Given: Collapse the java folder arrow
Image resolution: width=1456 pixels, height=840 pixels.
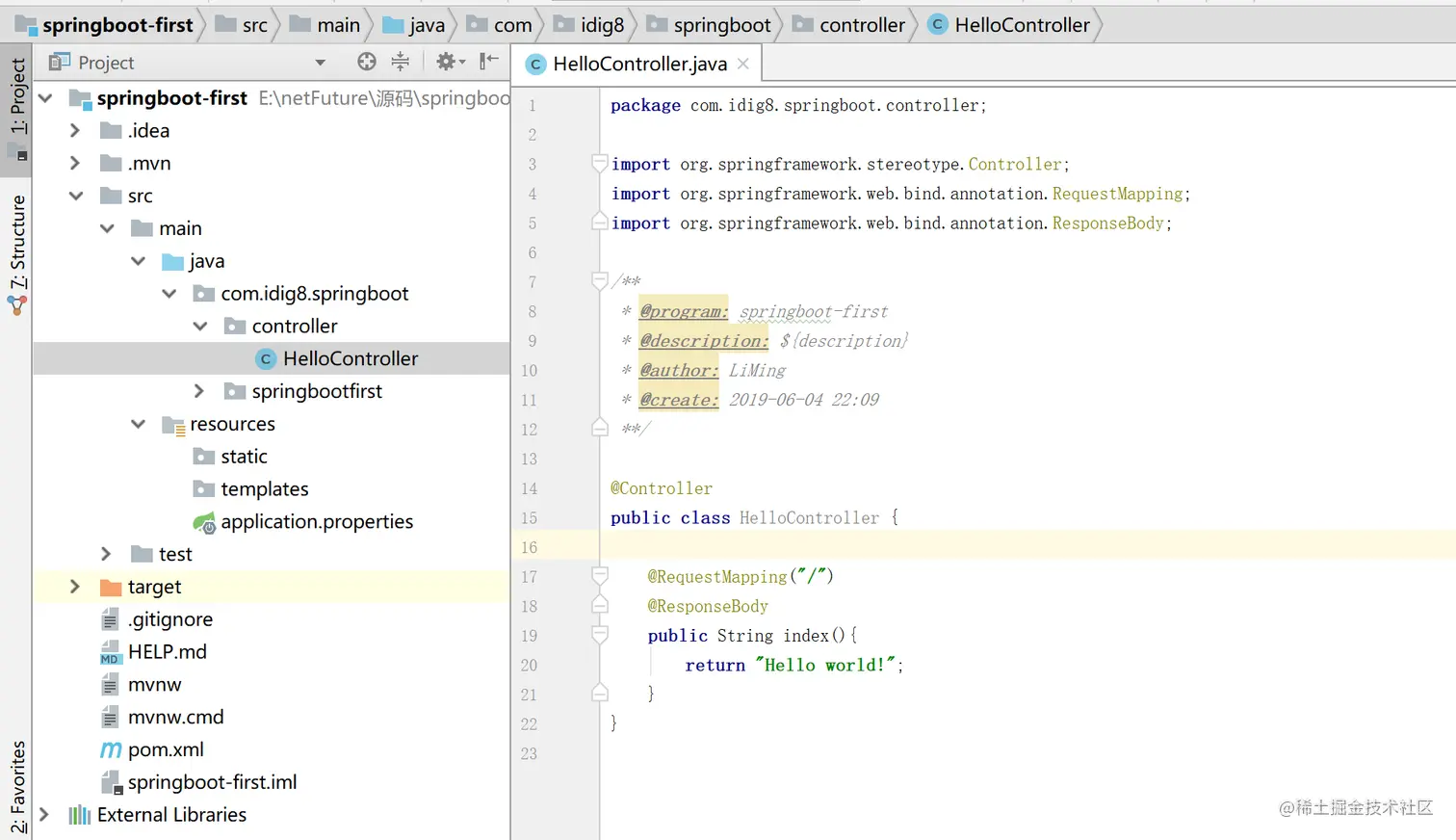Looking at the screenshot, I should 138,261.
